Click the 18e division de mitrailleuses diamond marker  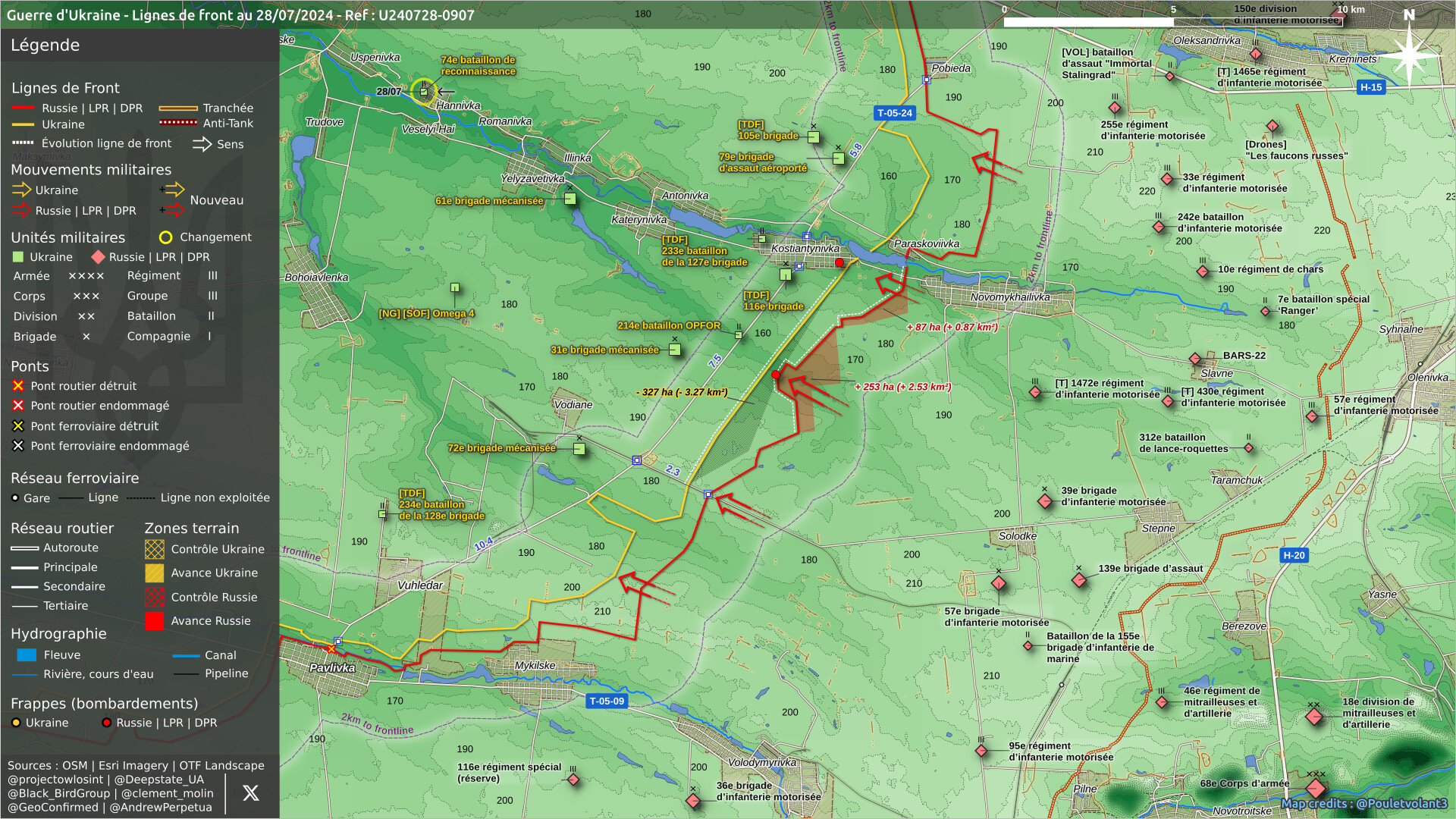tap(1314, 716)
